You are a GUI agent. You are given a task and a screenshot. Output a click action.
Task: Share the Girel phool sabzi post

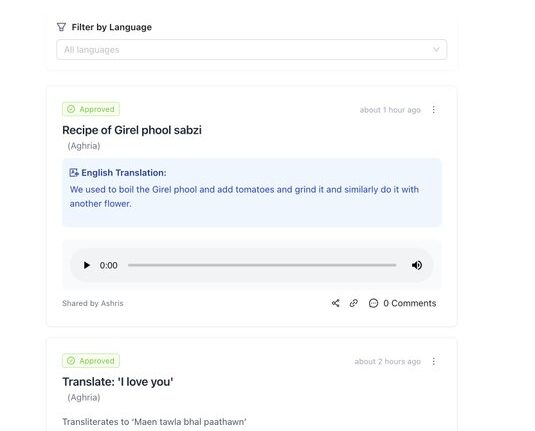[x=335, y=303]
